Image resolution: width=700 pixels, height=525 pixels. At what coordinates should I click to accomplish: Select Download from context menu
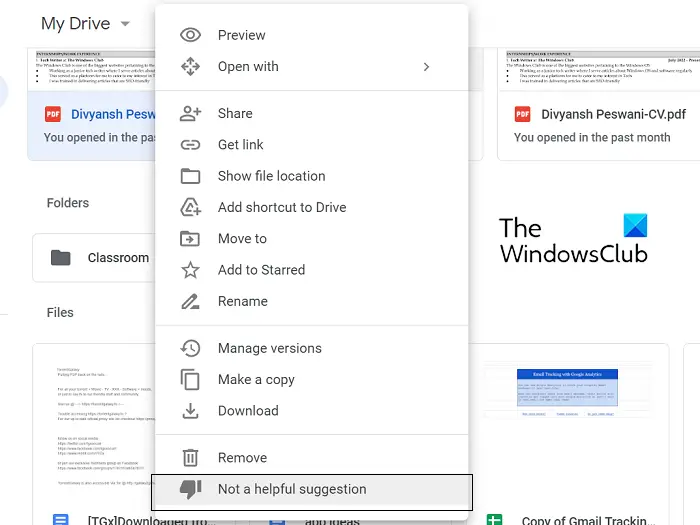pyautogui.click(x=312, y=411)
